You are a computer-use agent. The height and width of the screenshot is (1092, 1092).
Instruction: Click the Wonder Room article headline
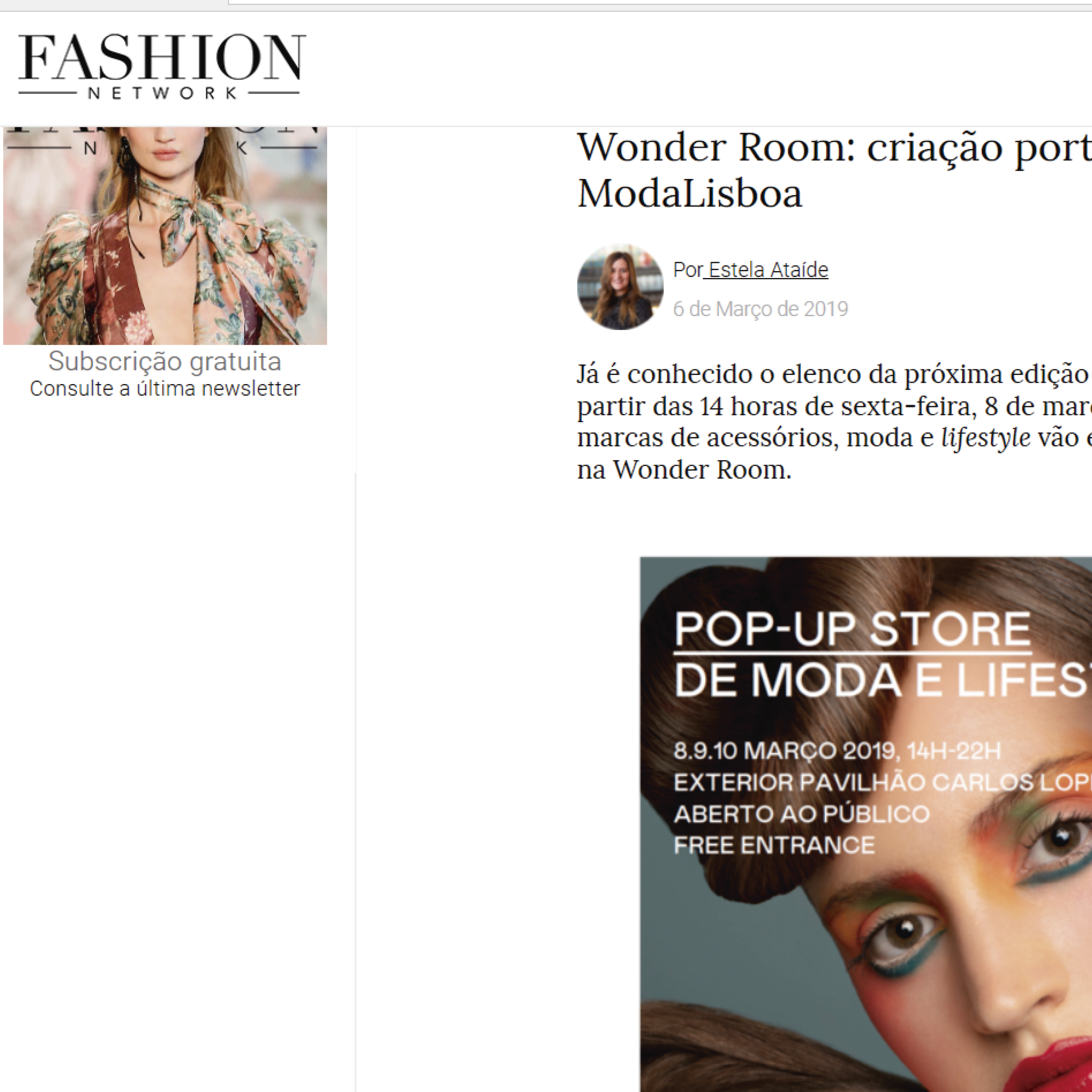[834, 170]
